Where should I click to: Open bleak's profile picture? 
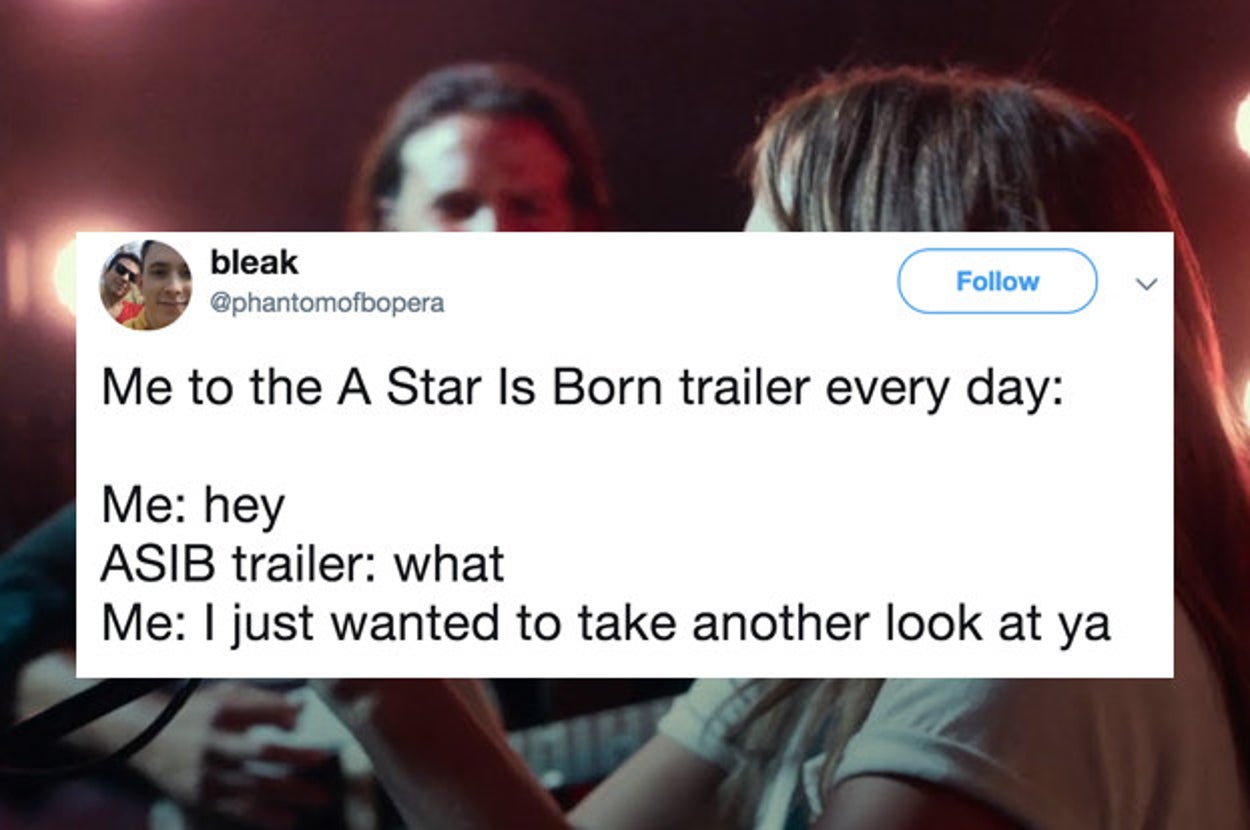coord(145,285)
